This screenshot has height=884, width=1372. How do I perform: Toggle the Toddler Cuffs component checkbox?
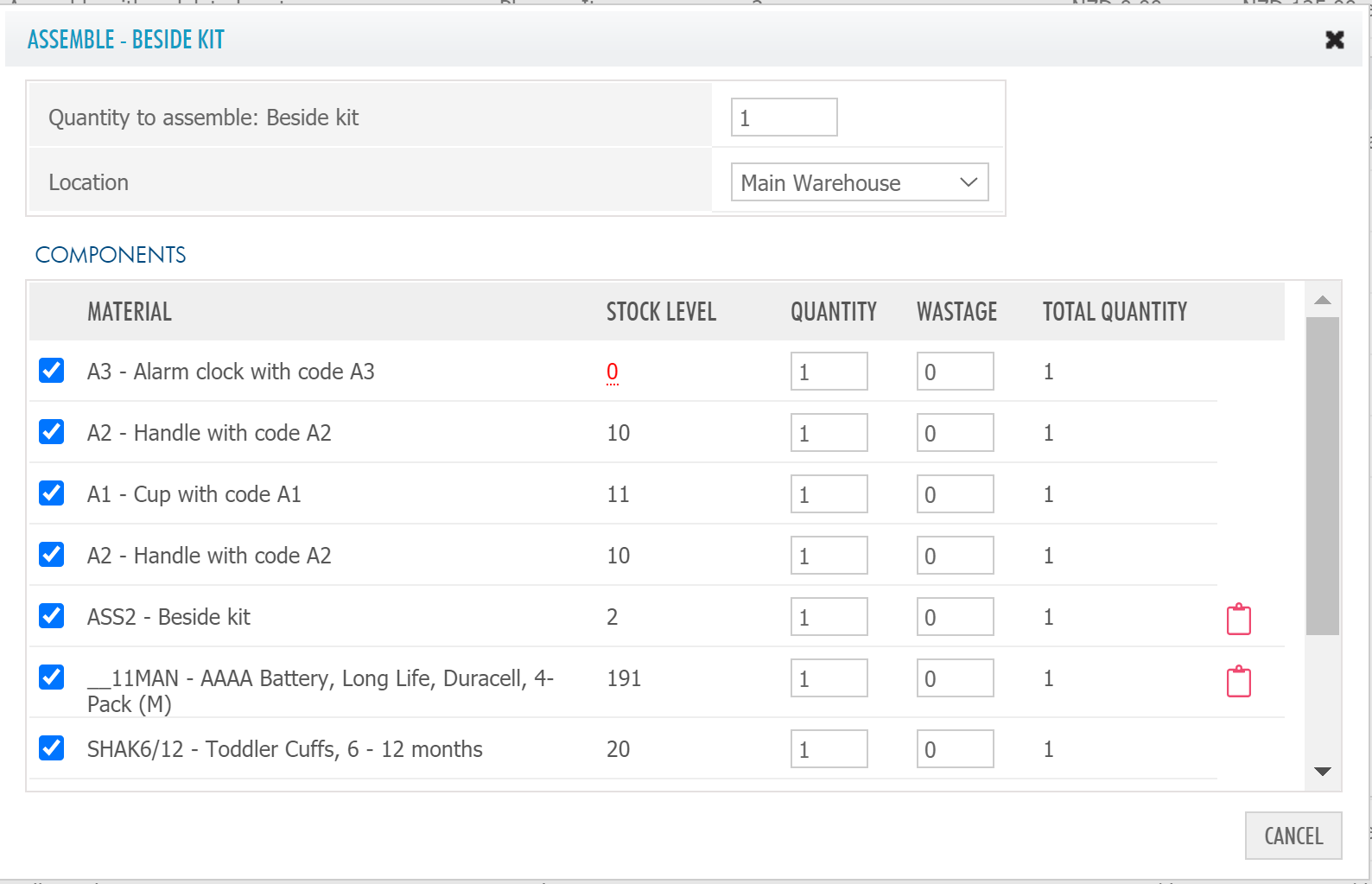52,747
